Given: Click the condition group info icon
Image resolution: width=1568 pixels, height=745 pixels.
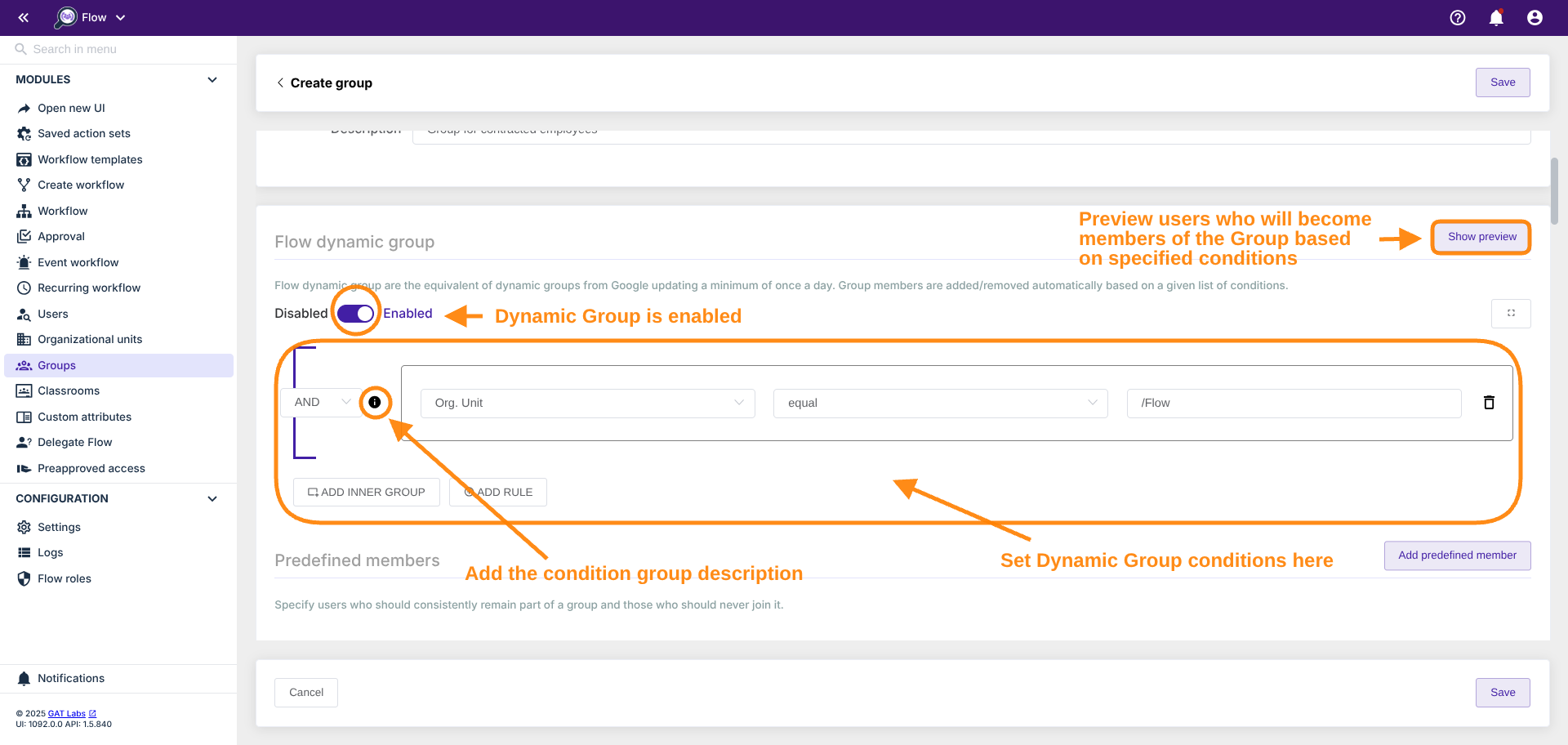Looking at the screenshot, I should 374,402.
